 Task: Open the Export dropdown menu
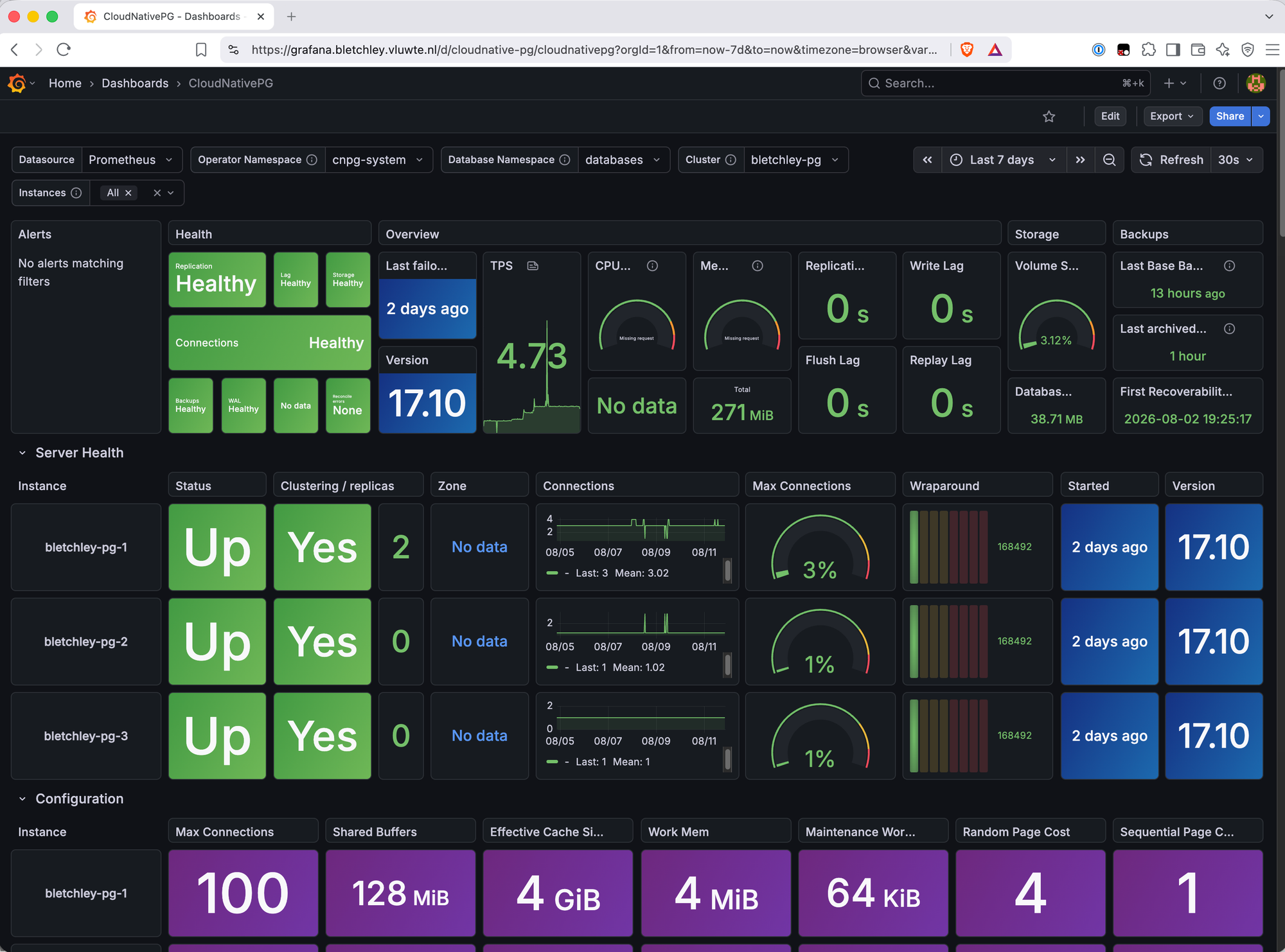[1172, 116]
